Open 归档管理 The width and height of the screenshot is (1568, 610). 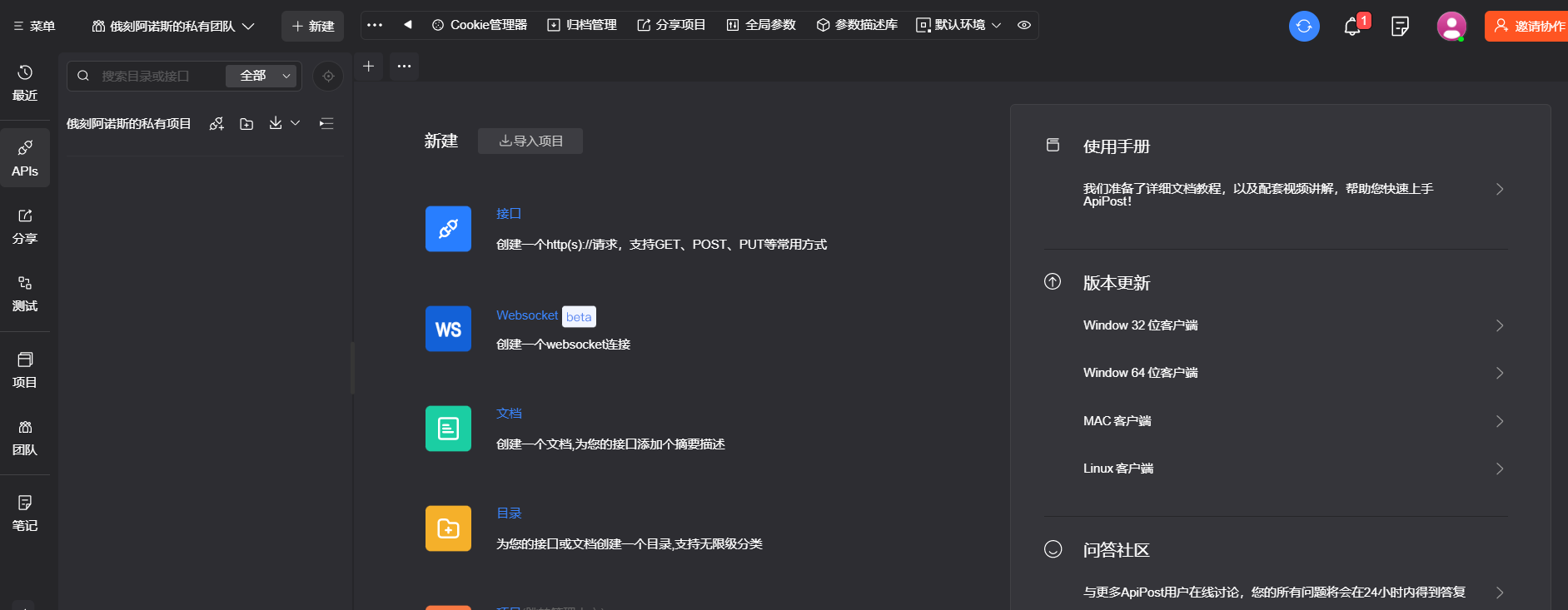click(x=582, y=25)
